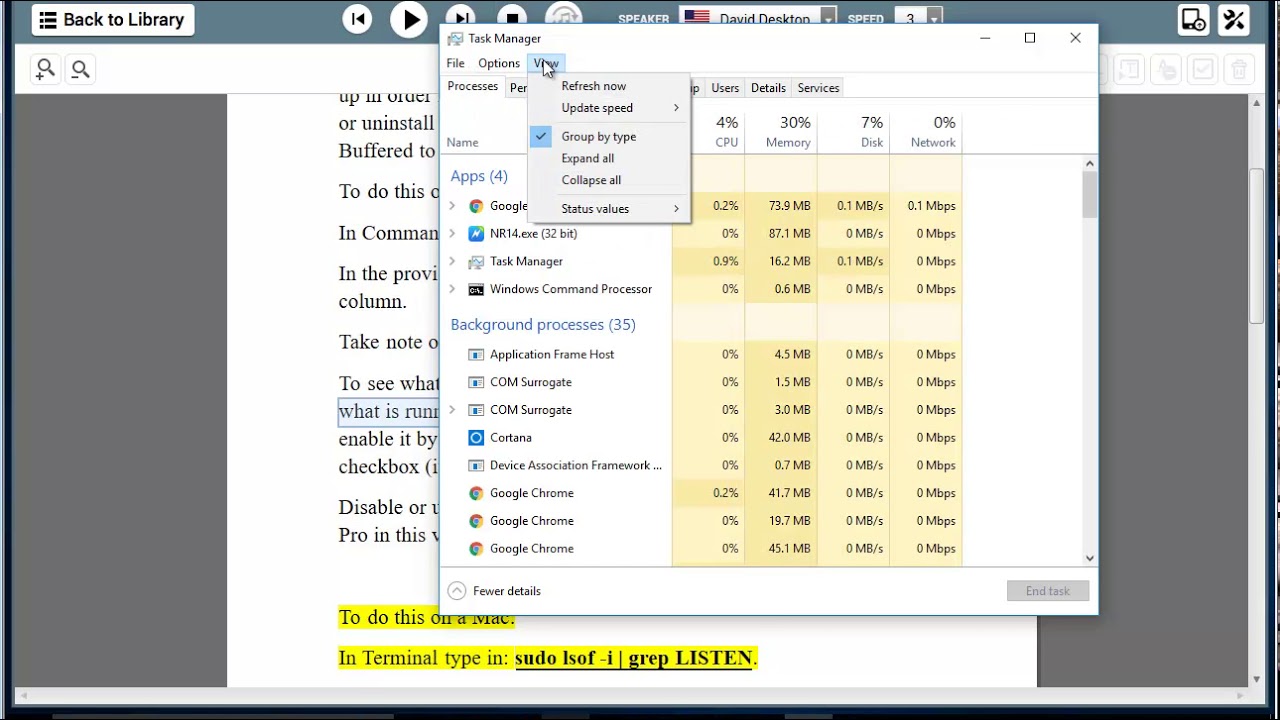Click the Application Frame Host icon
Screen dimensions: 1280x720
476,355
